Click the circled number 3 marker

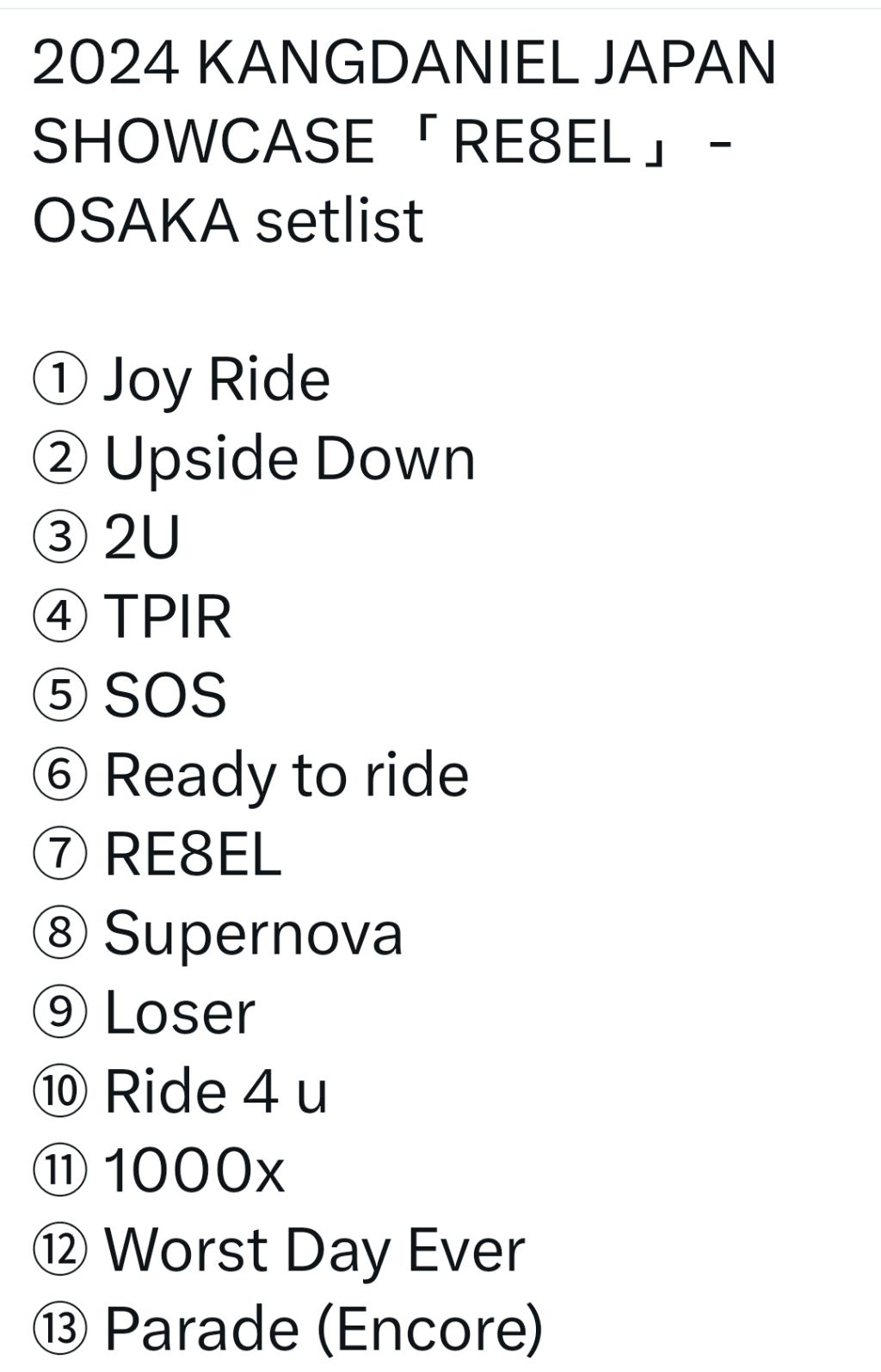tap(59, 539)
